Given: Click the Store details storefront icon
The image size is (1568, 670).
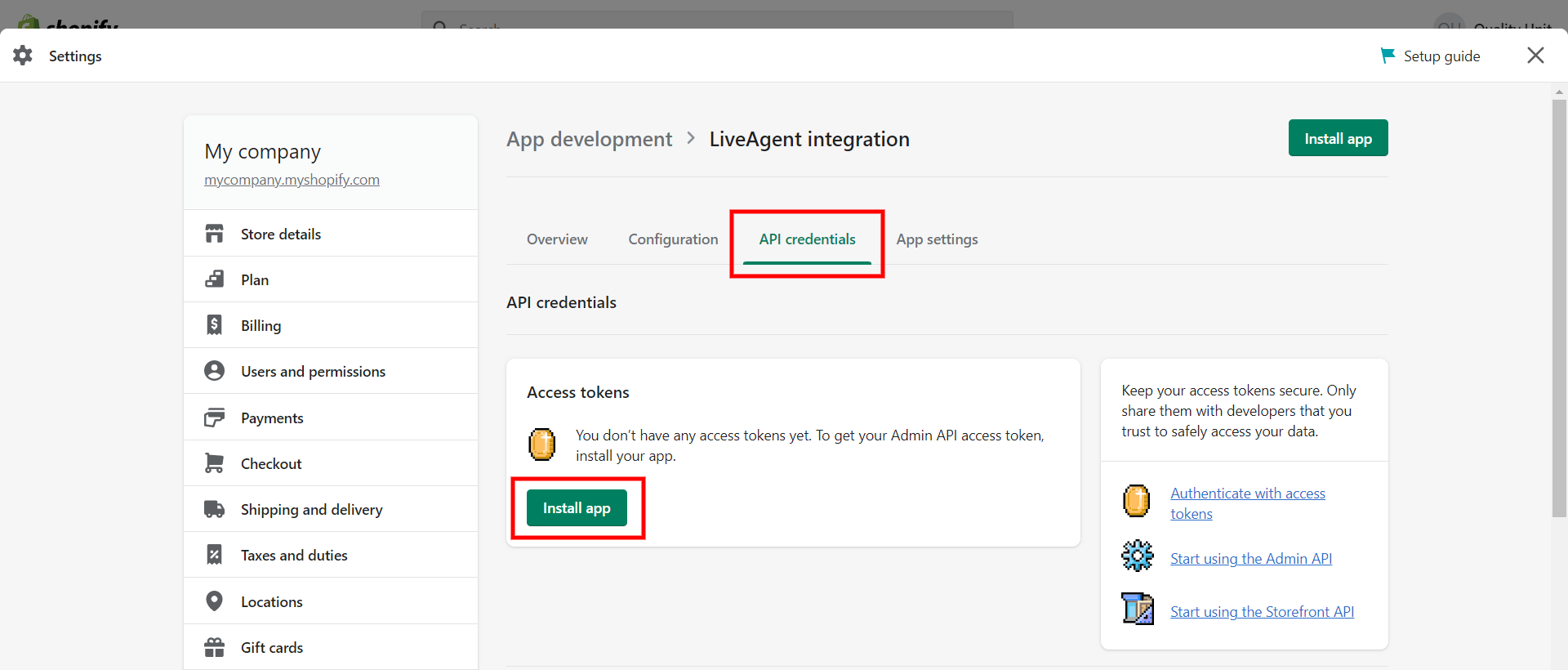Looking at the screenshot, I should (214, 234).
